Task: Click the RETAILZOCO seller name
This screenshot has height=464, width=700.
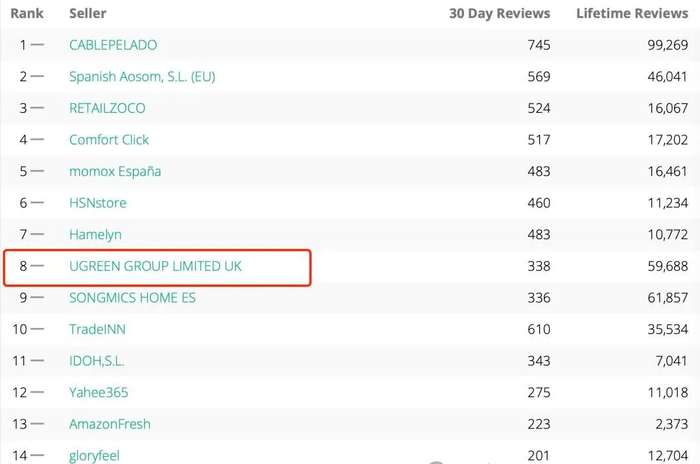Action: (107, 108)
